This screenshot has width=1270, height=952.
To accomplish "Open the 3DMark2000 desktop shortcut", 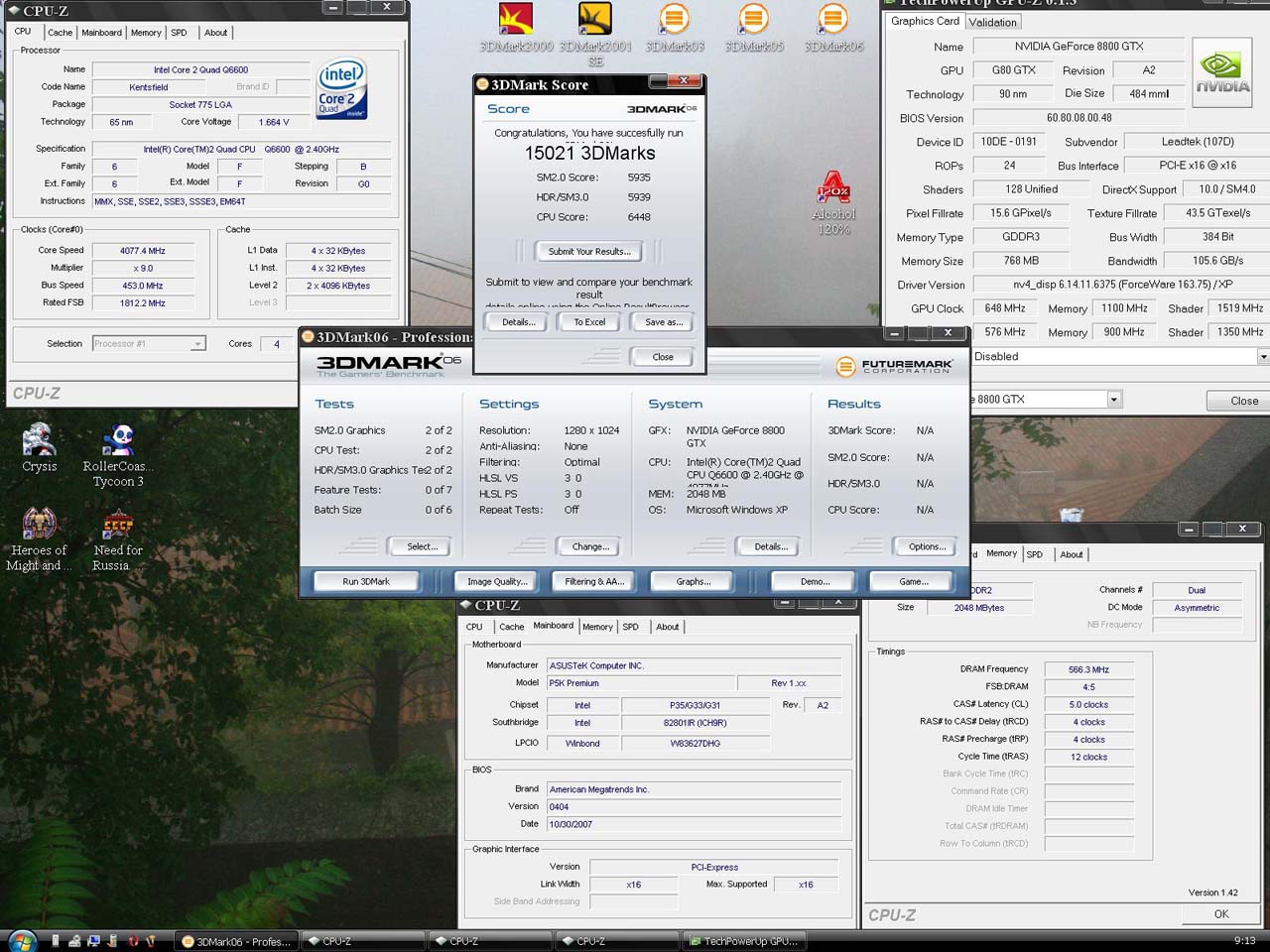I will pos(516,28).
